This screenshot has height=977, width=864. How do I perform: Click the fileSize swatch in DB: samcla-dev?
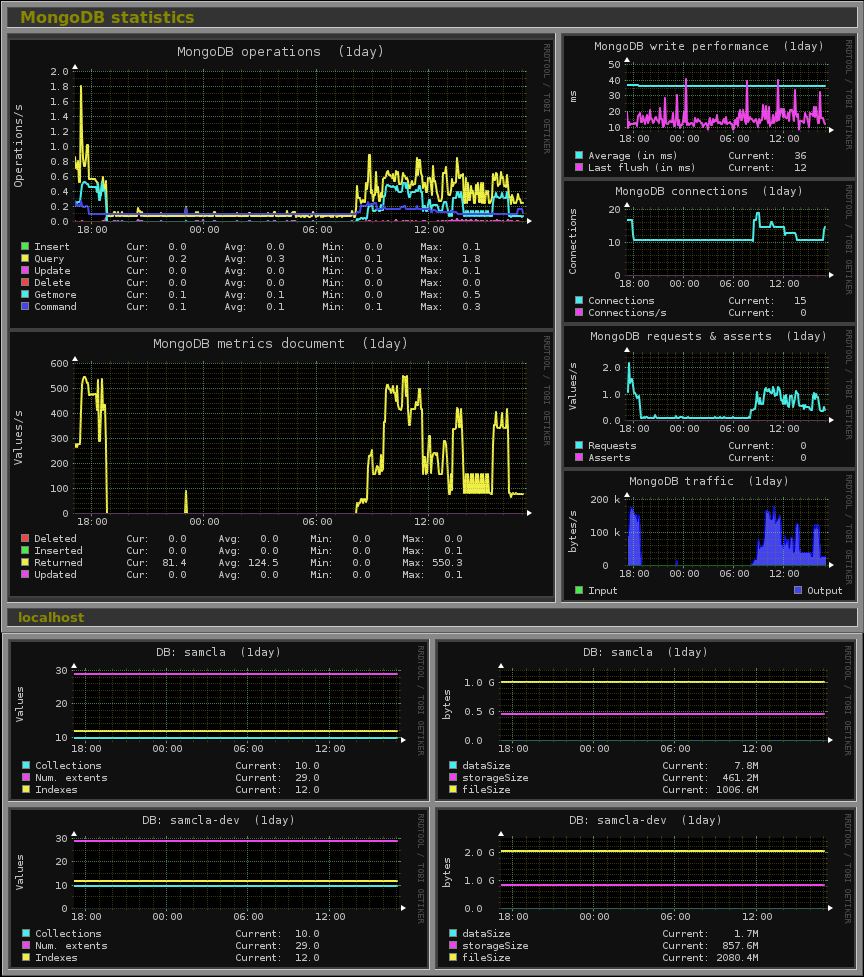click(x=453, y=958)
